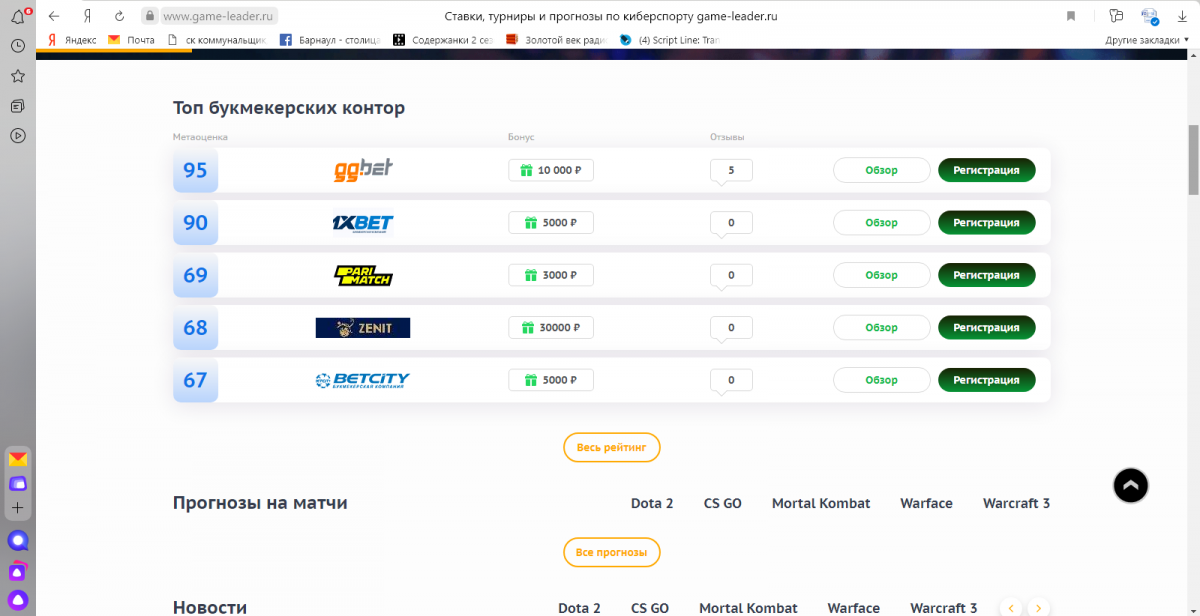The image size is (1200, 616).
Task: Select the Dota 2 tab in match predictions
Action: (x=652, y=503)
